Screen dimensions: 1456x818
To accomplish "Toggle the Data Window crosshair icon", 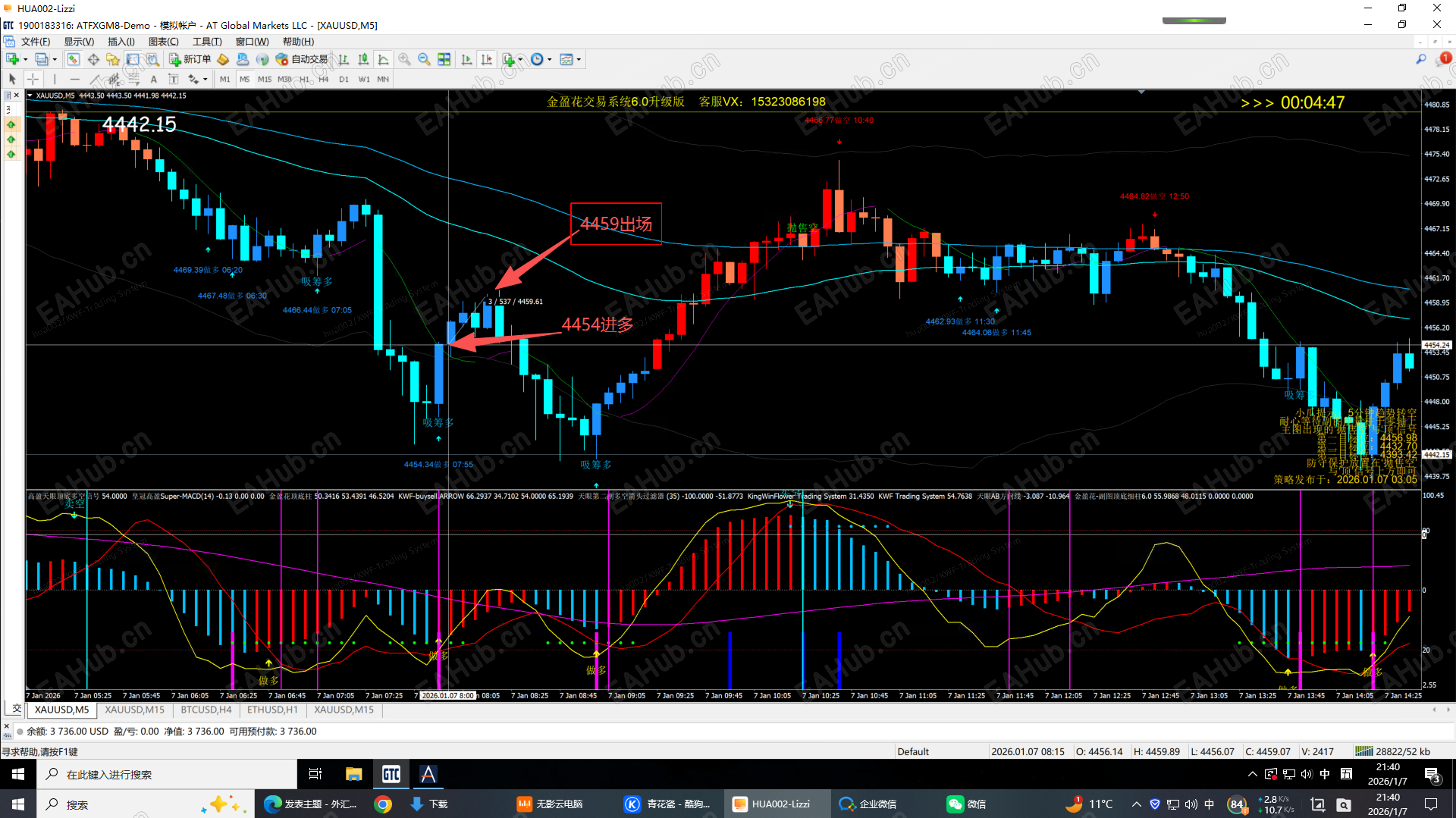I will (x=93, y=59).
